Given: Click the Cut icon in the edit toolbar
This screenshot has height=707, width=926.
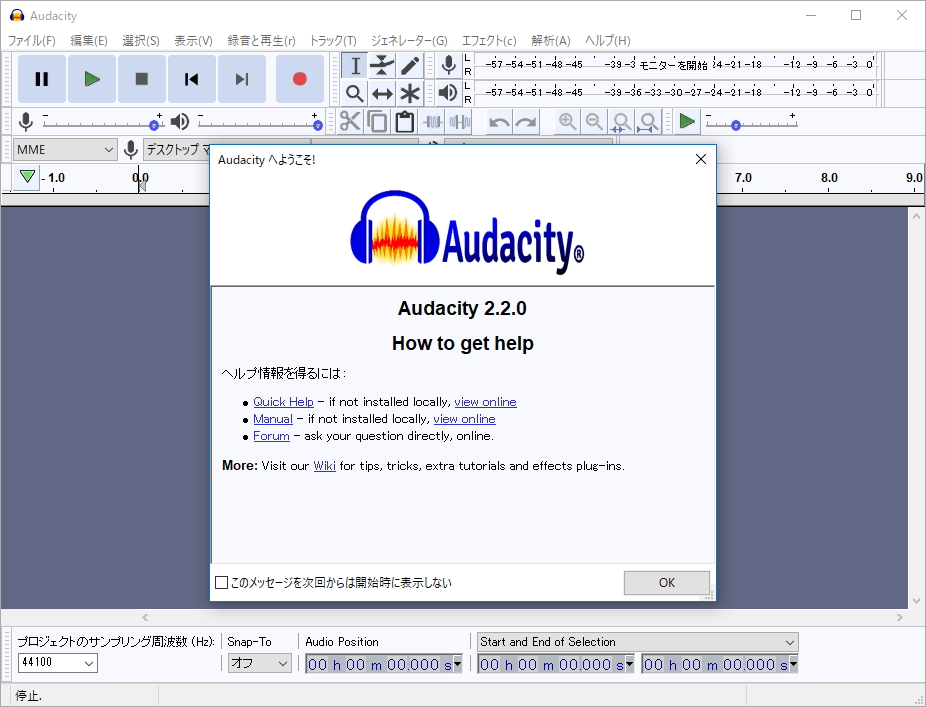Looking at the screenshot, I should pos(352,121).
